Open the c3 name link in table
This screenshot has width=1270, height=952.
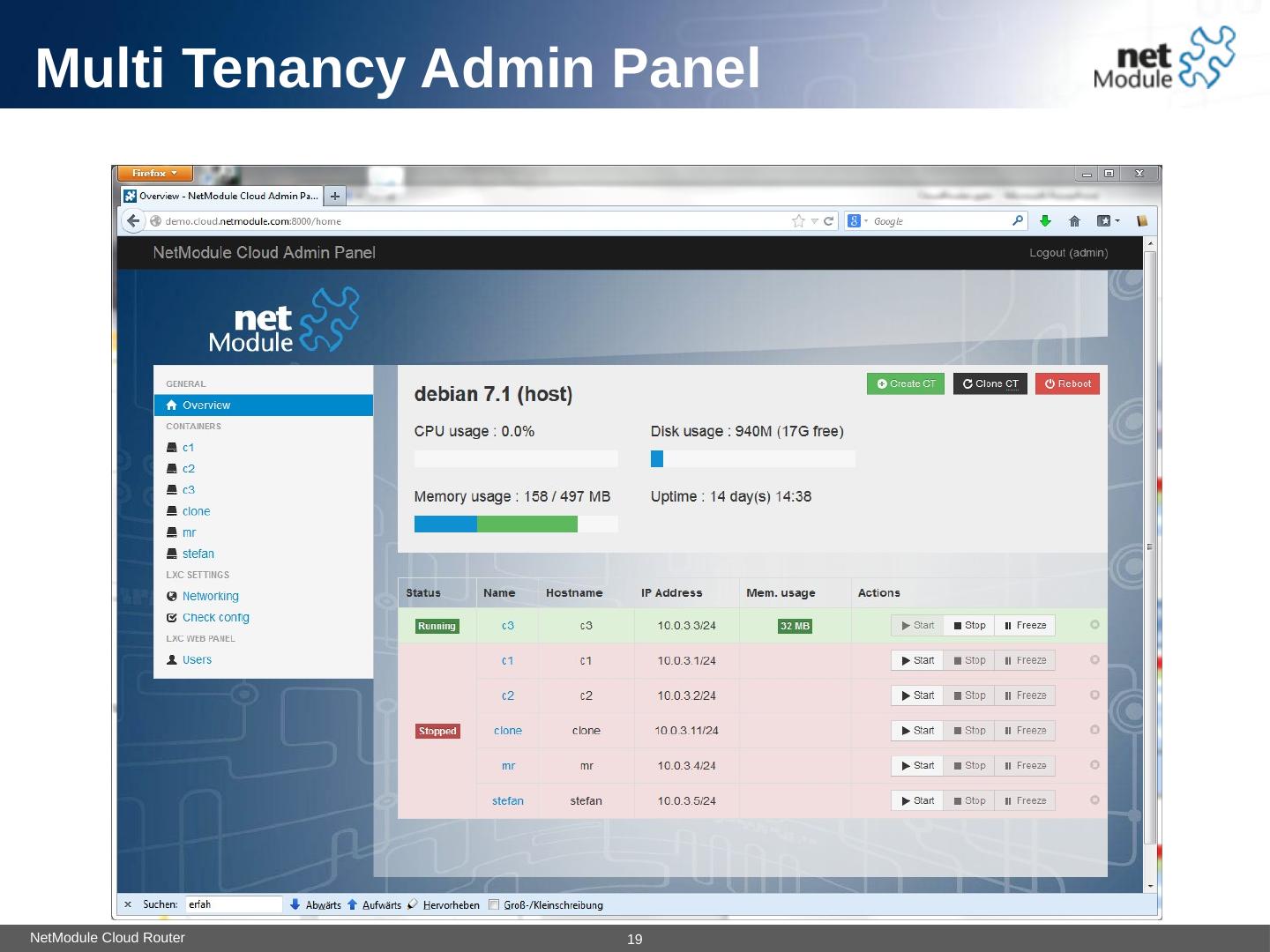point(508,625)
